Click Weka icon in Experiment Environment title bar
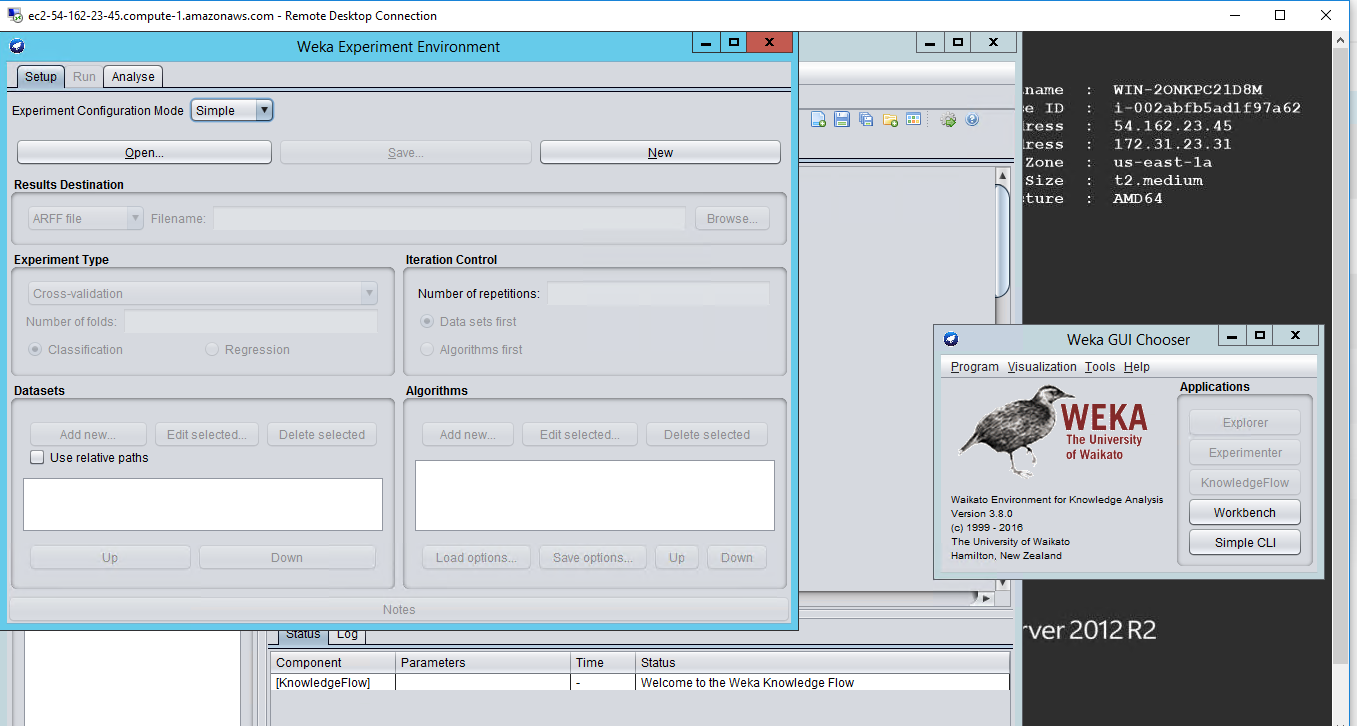The image size is (1357, 726). point(17,46)
